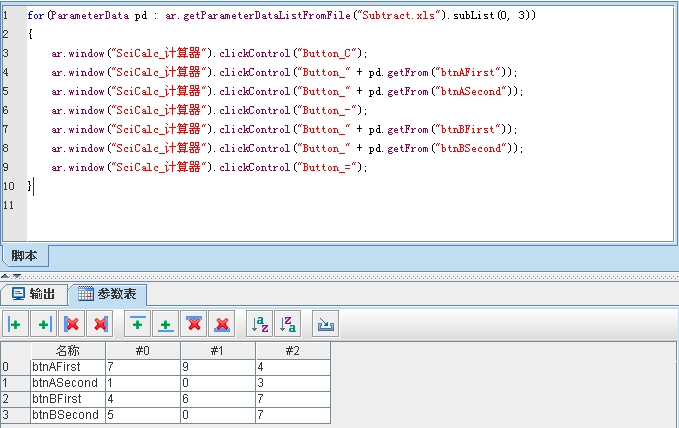
Task: Select btnBSecond value cell under #0
Action: (x=141, y=415)
